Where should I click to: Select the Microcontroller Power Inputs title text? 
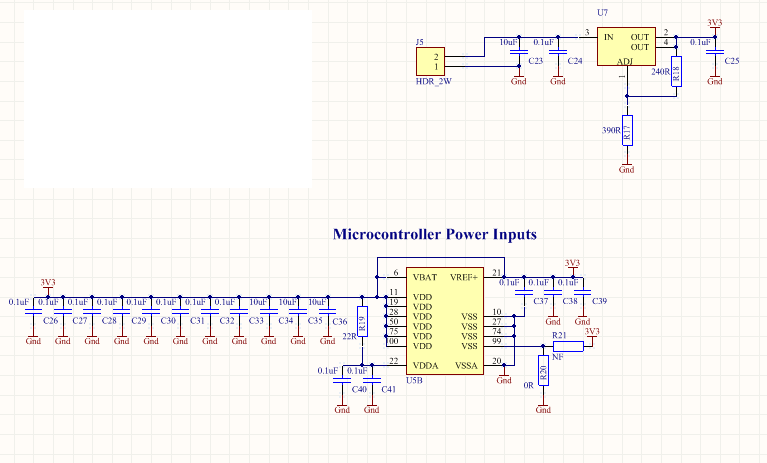point(434,234)
